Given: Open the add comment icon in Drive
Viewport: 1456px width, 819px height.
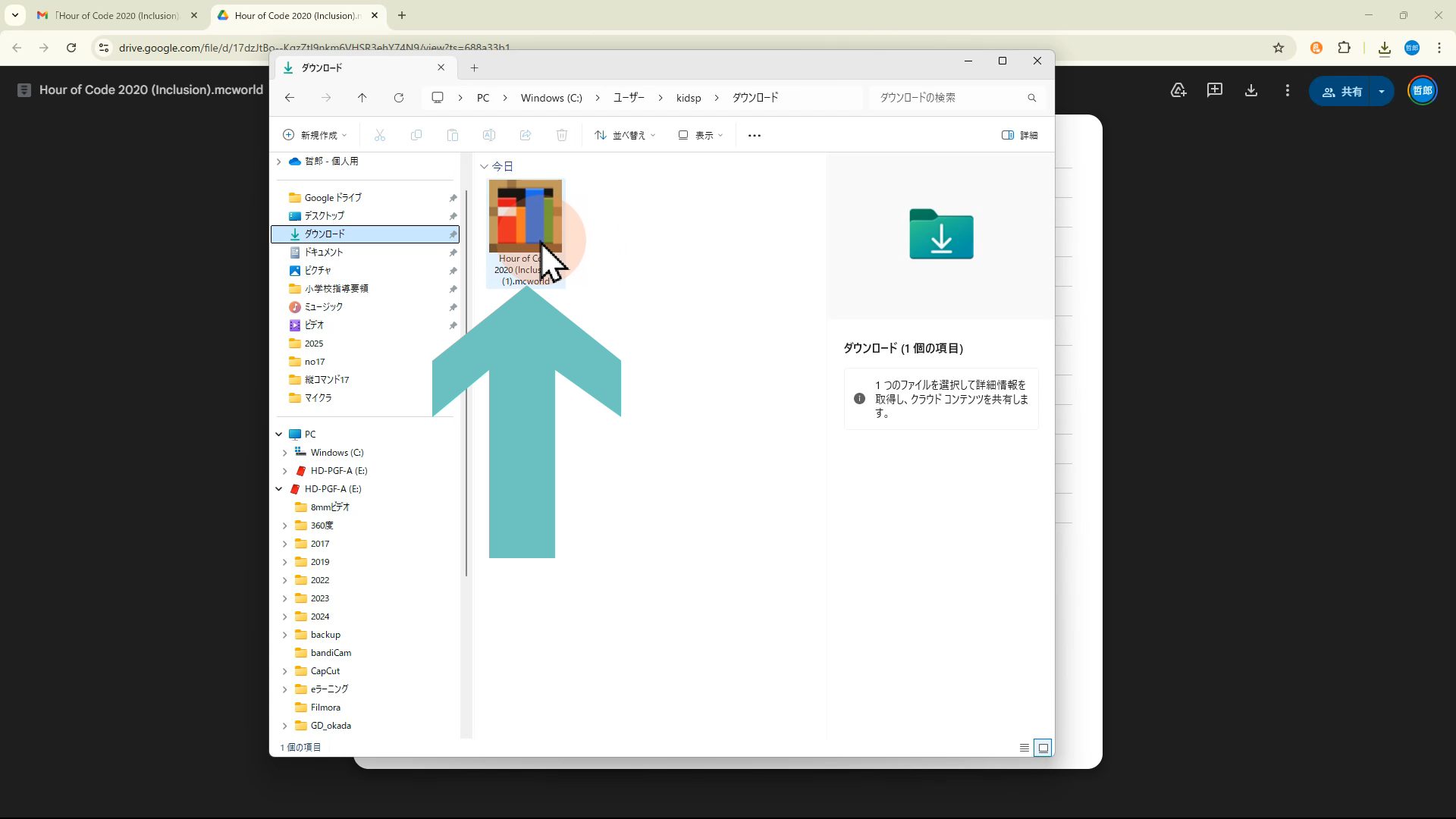Looking at the screenshot, I should click(1215, 91).
